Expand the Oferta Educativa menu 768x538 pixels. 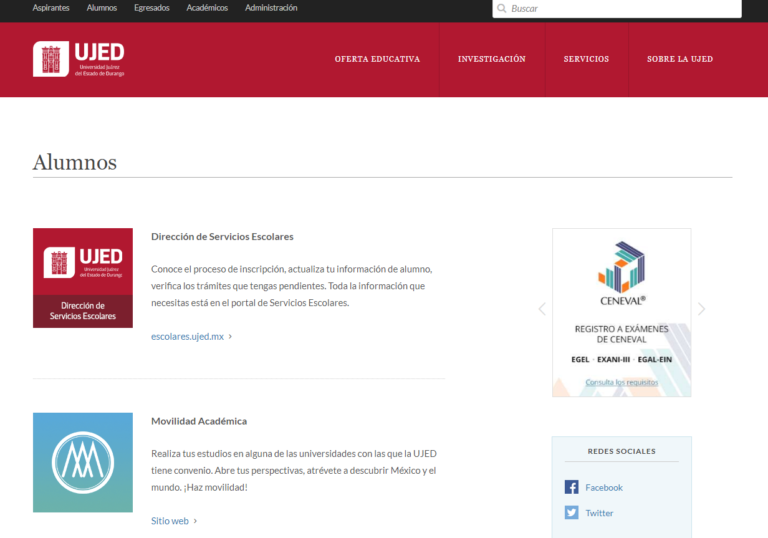(377, 59)
